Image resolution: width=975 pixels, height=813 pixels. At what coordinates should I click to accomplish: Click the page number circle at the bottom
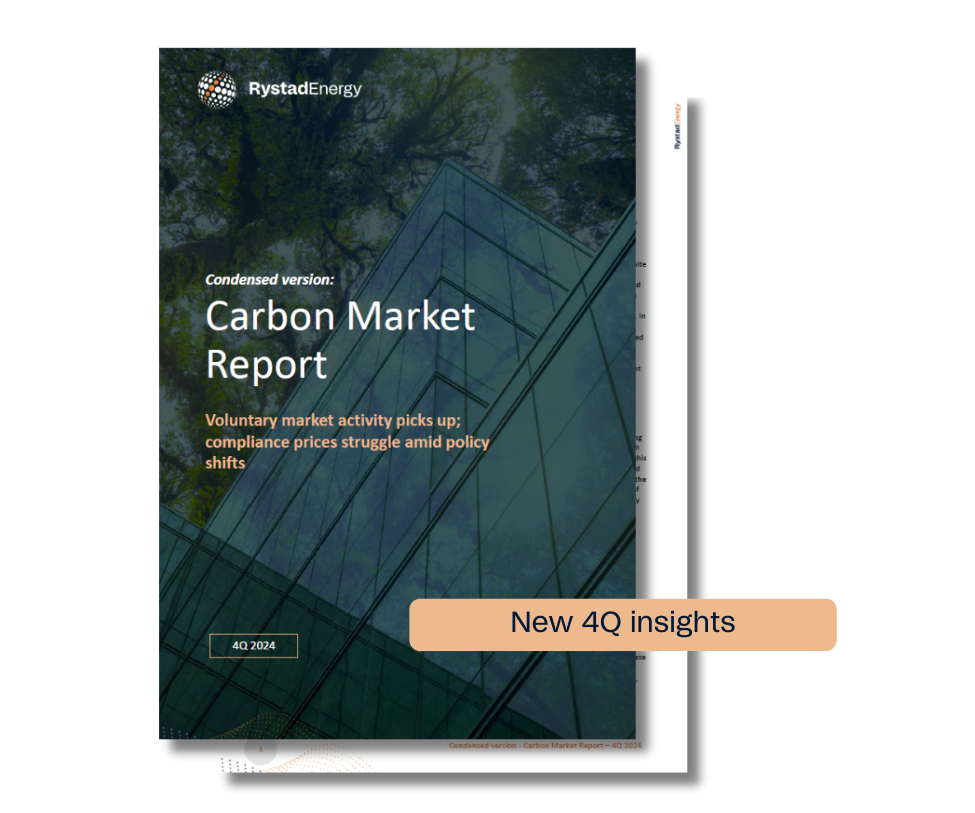(x=261, y=750)
